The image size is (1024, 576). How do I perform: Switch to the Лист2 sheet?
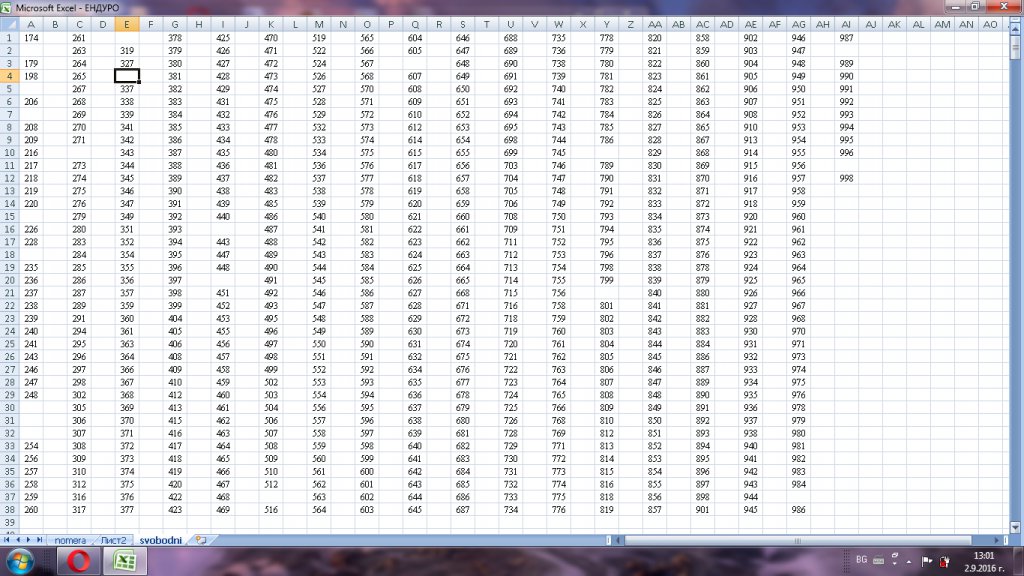pos(113,540)
